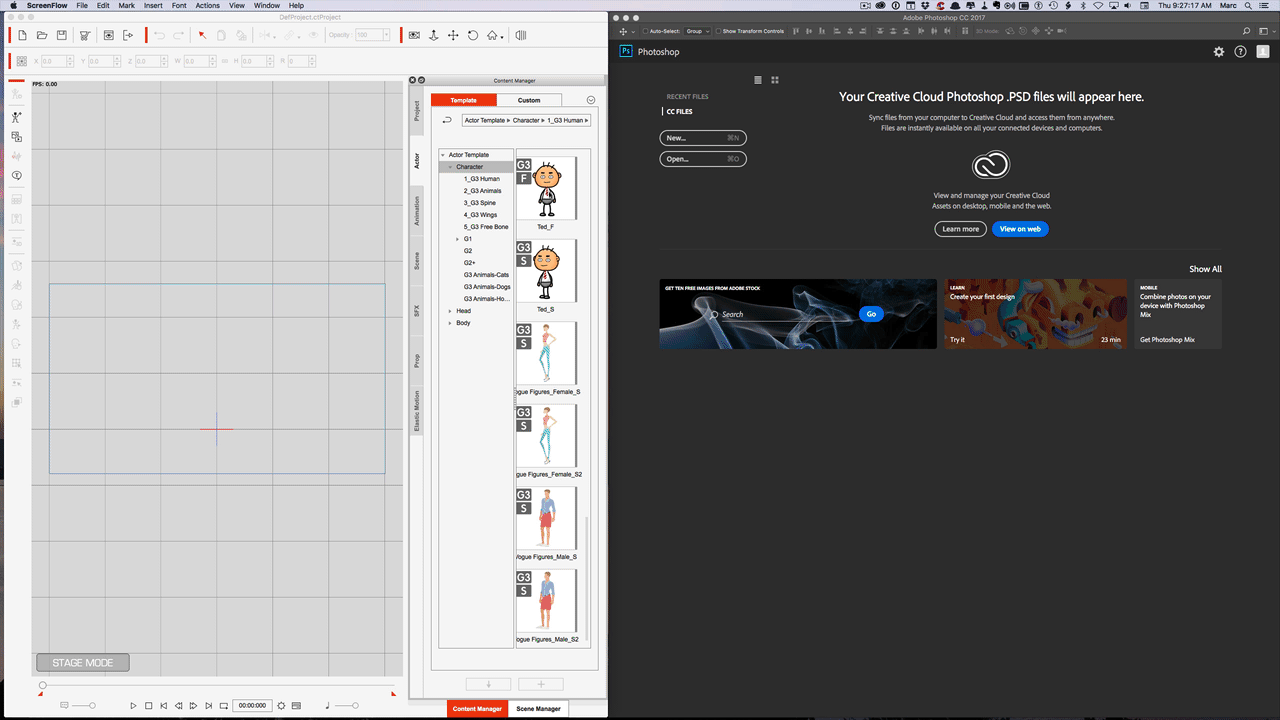Click the View on web button

pyautogui.click(x=1020, y=229)
